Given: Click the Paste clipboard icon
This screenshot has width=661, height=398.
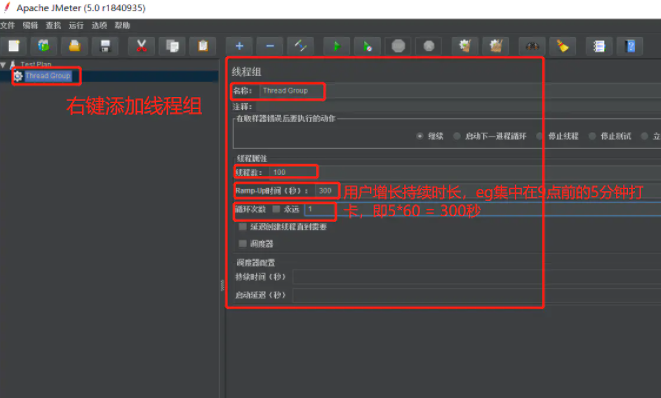Looking at the screenshot, I should click(203, 46).
